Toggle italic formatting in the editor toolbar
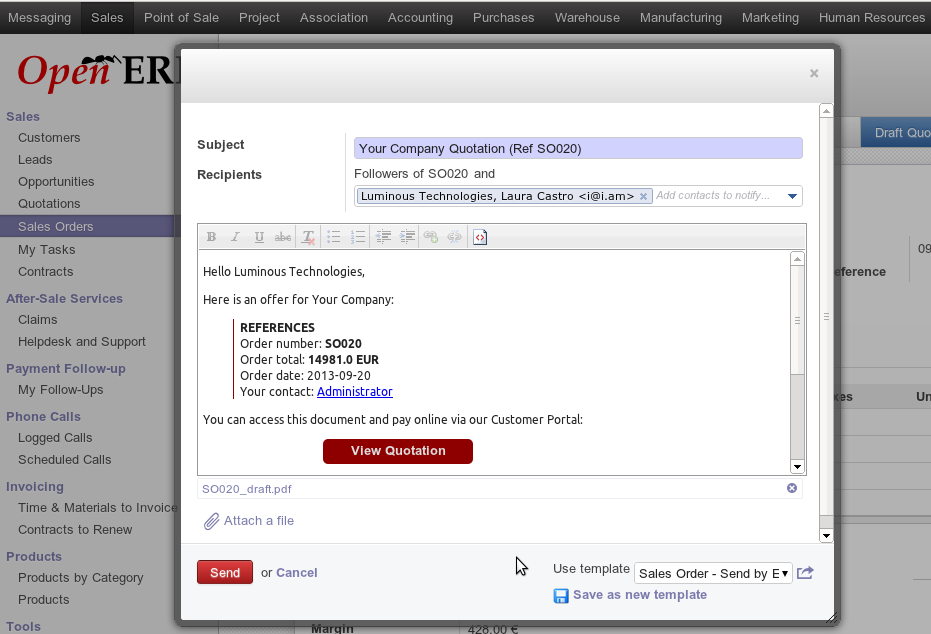Screen dimensions: 931x634 235,237
